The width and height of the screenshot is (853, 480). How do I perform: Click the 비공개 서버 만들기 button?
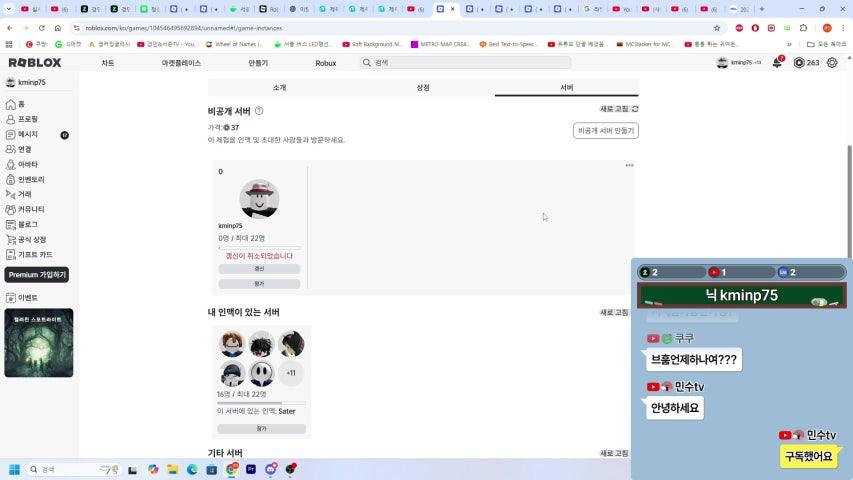(605, 131)
